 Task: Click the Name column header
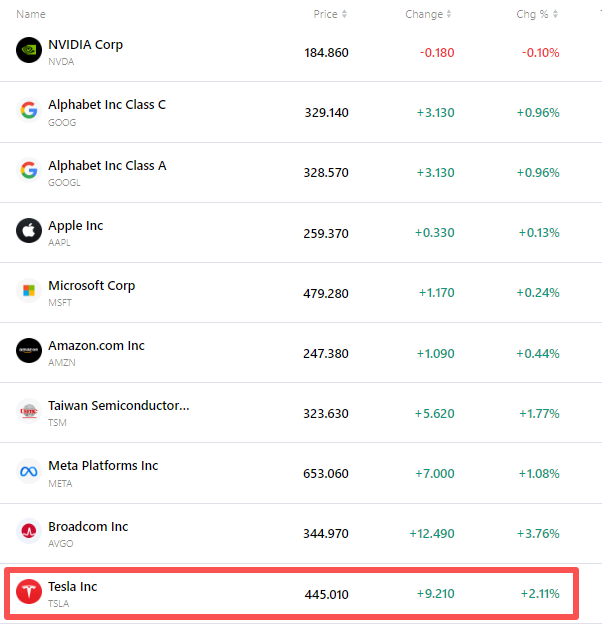(31, 14)
